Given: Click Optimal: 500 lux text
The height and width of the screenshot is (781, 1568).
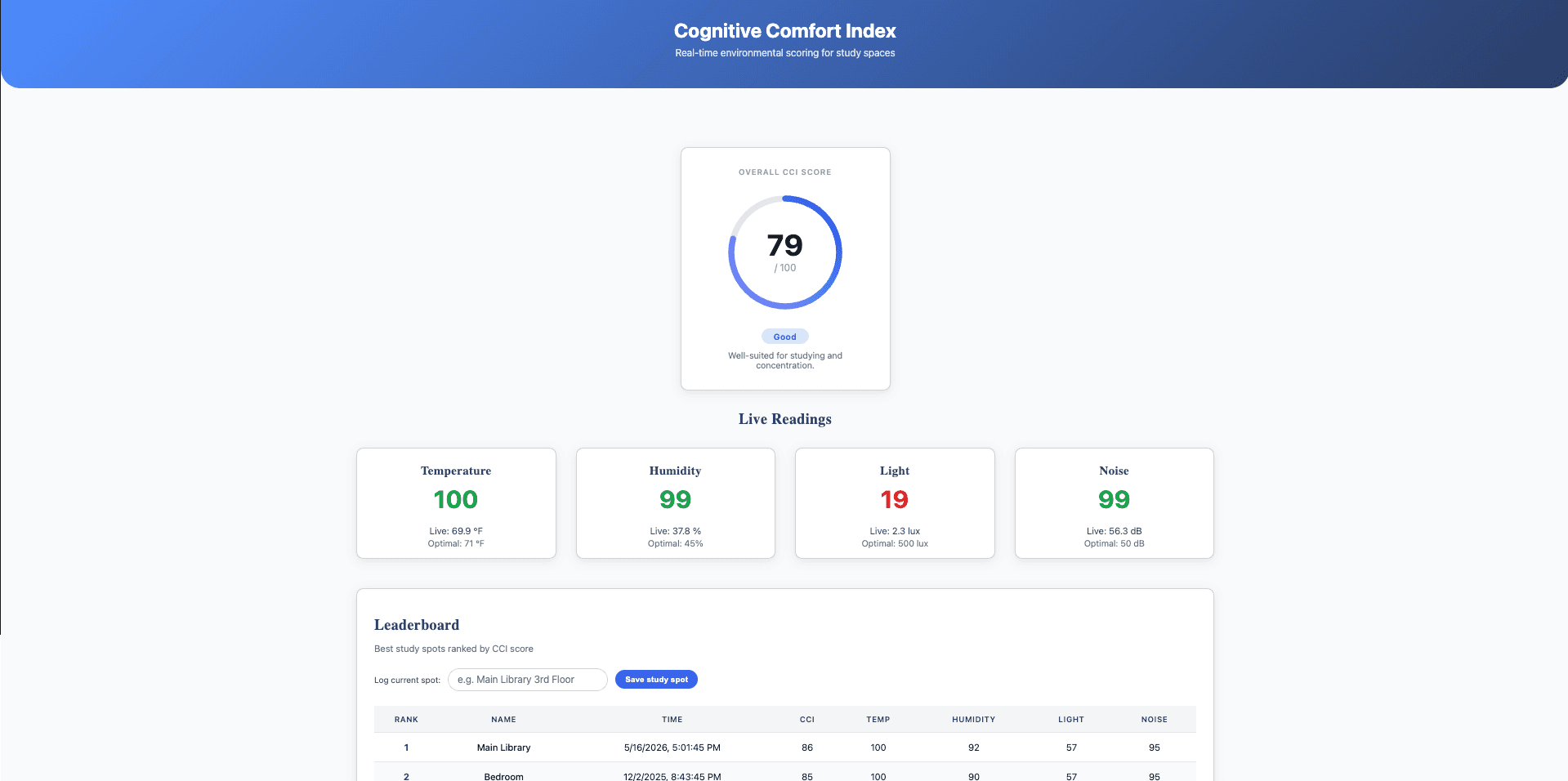Looking at the screenshot, I should pos(895,544).
